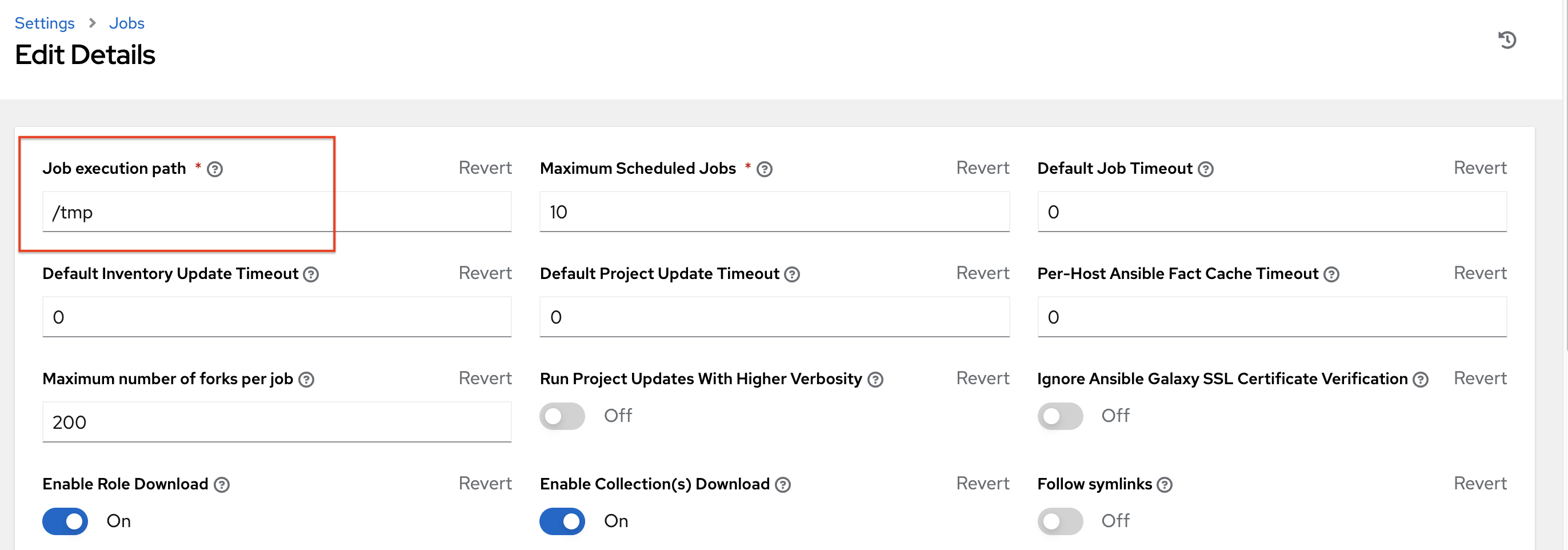Click the Default Inventory Update Timeout field
The height and width of the screenshot is (550, 1568).
[277, 317]
